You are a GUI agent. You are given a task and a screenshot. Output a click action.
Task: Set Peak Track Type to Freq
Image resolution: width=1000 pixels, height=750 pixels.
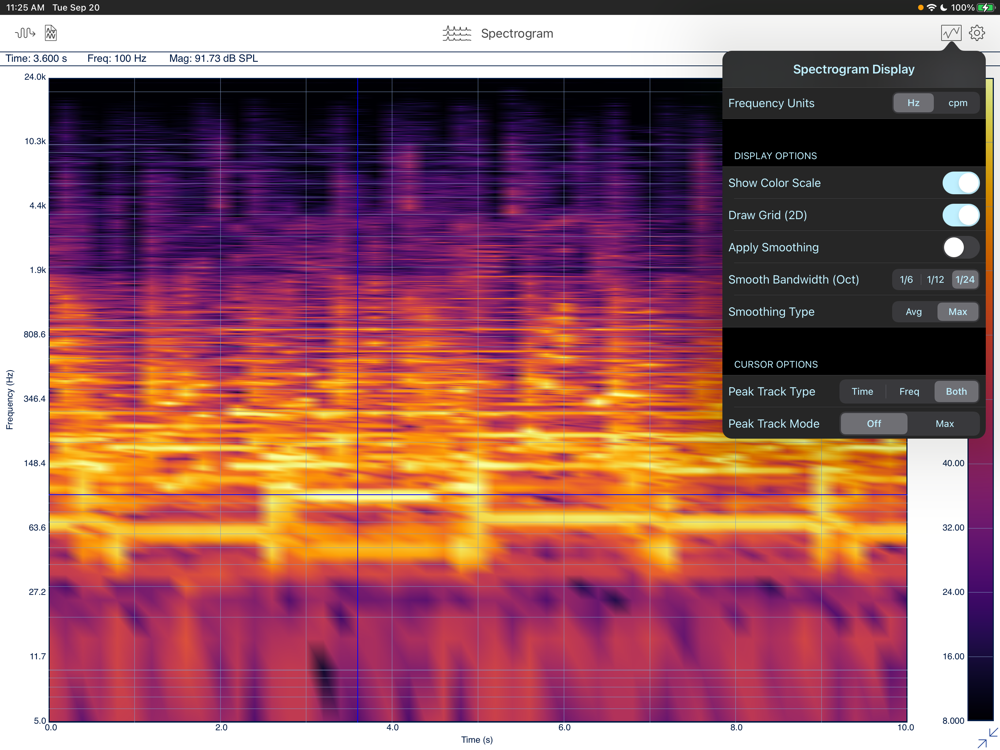[x=909, y=392]
